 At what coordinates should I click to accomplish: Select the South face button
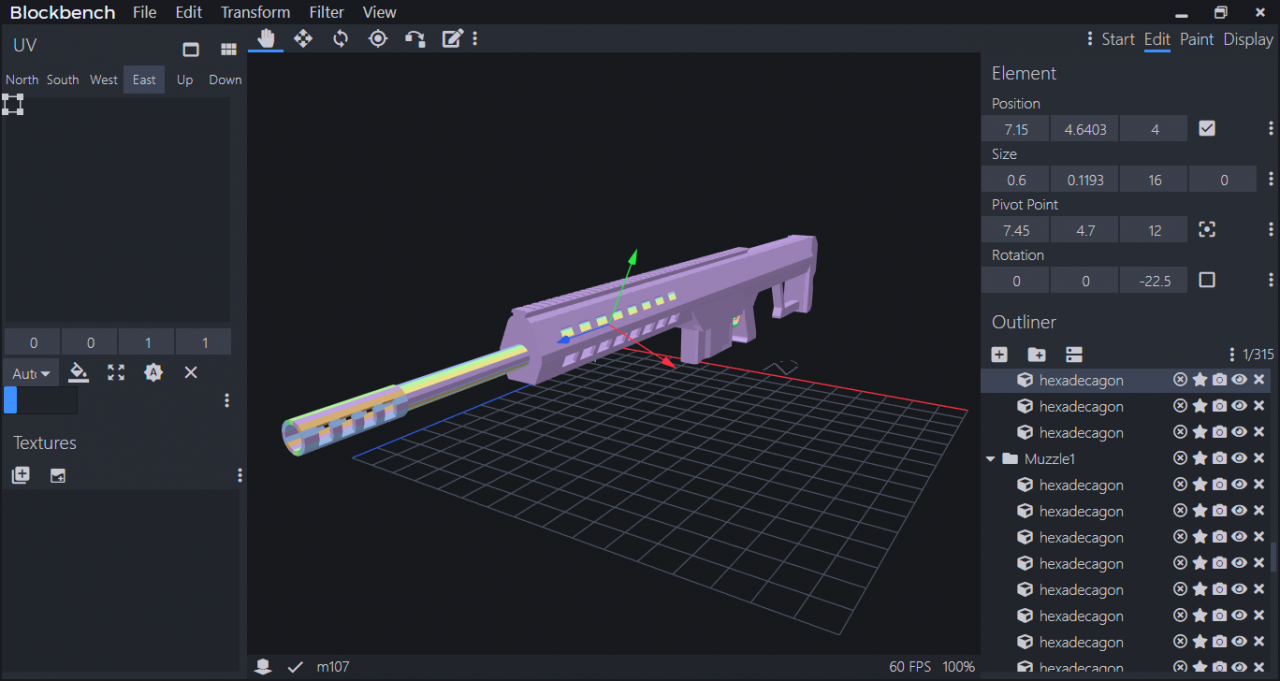[62, 80]
